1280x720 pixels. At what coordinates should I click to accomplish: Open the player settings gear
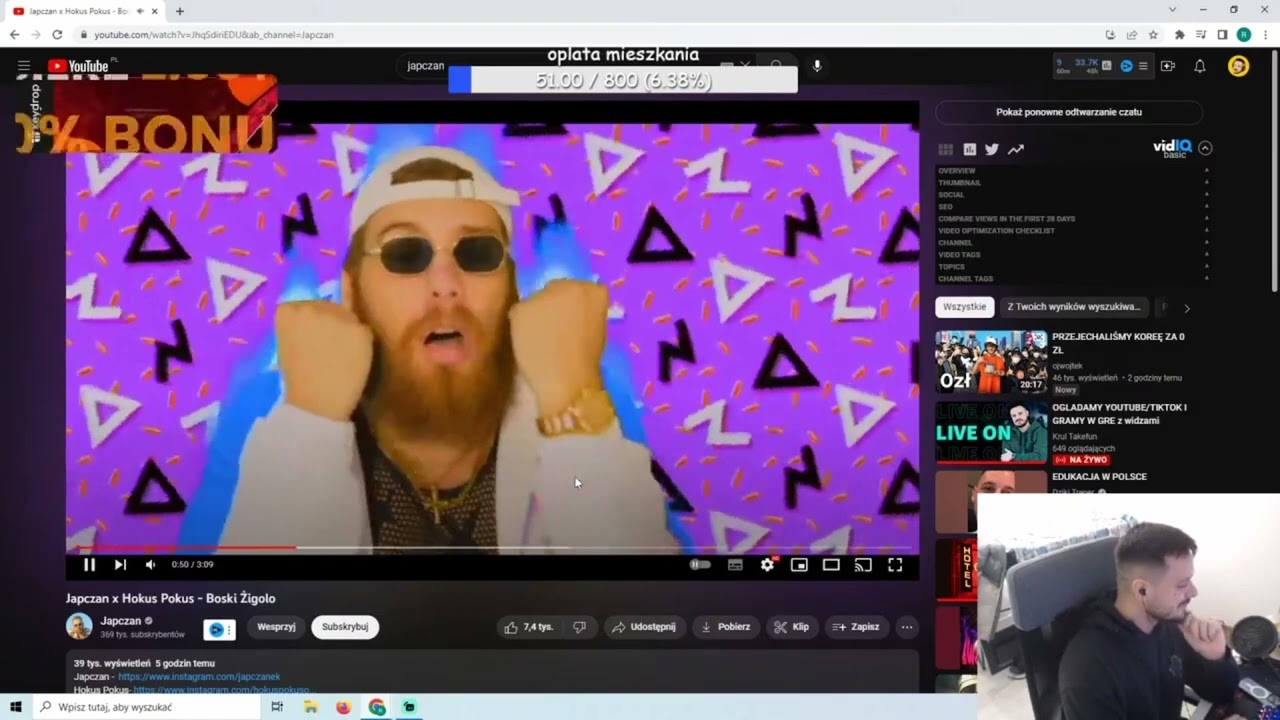767,565
